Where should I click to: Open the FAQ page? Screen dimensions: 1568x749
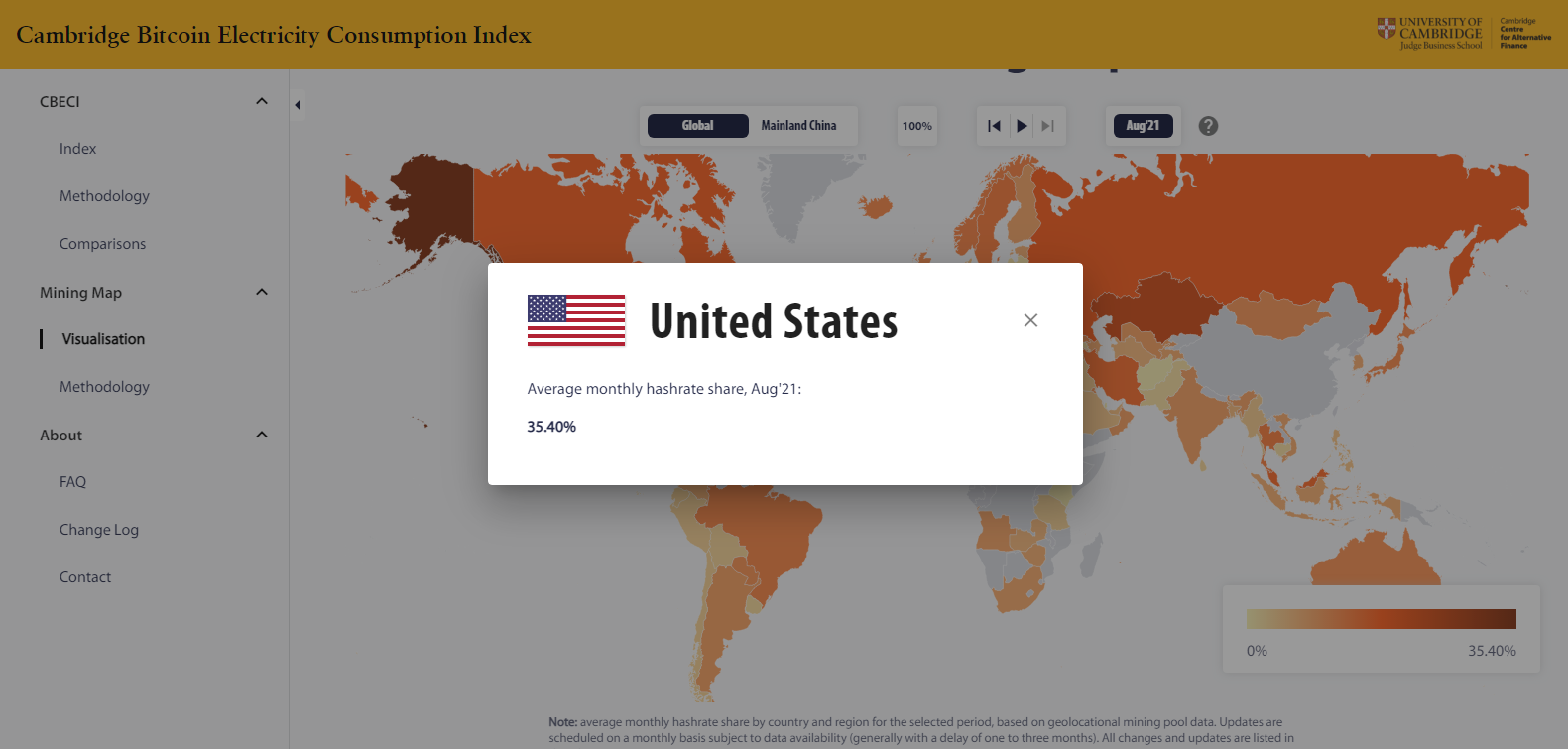click(72, 482)
